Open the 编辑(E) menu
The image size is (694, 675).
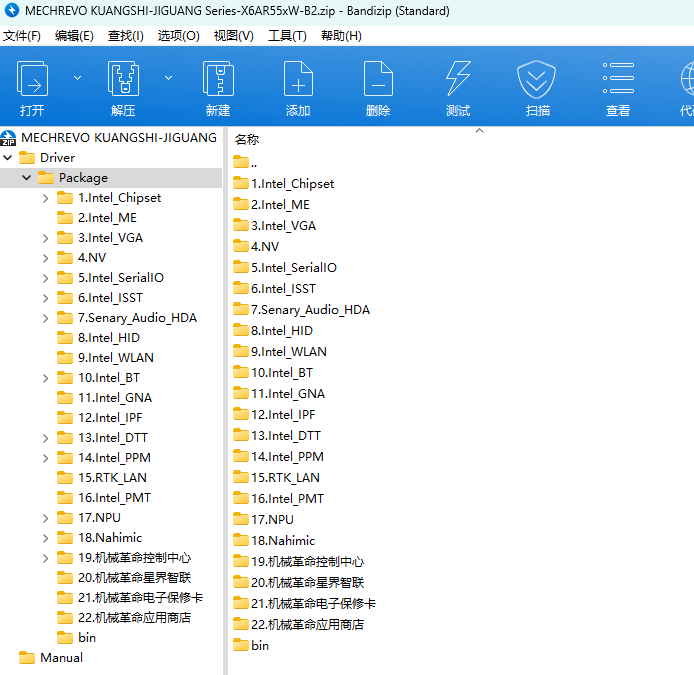[74, 36]
